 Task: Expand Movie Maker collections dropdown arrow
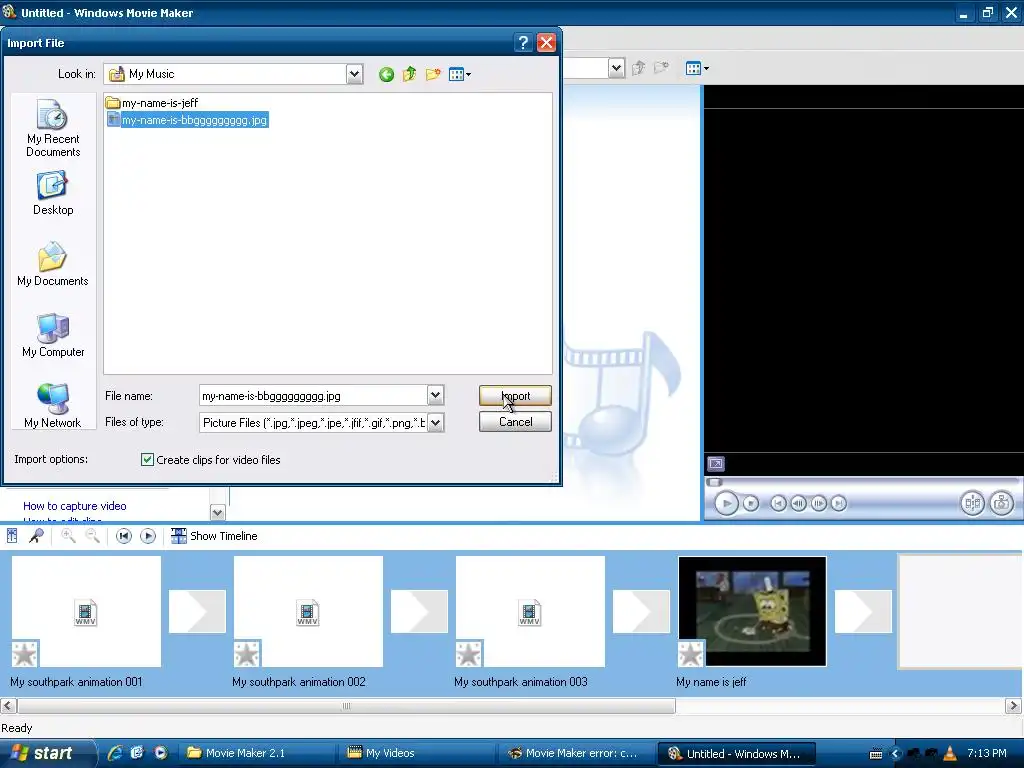[616, 68]
